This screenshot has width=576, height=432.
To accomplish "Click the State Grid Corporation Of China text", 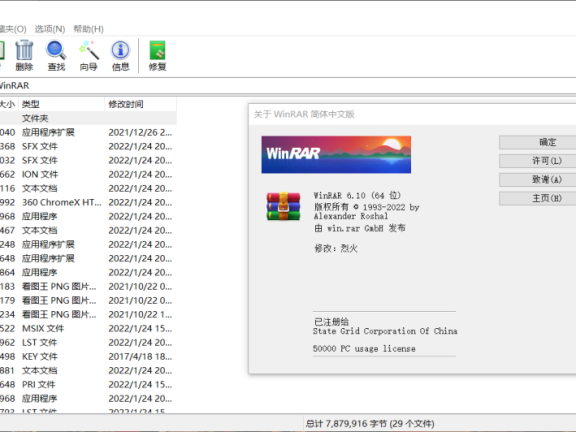I will (x=385, y=331).
